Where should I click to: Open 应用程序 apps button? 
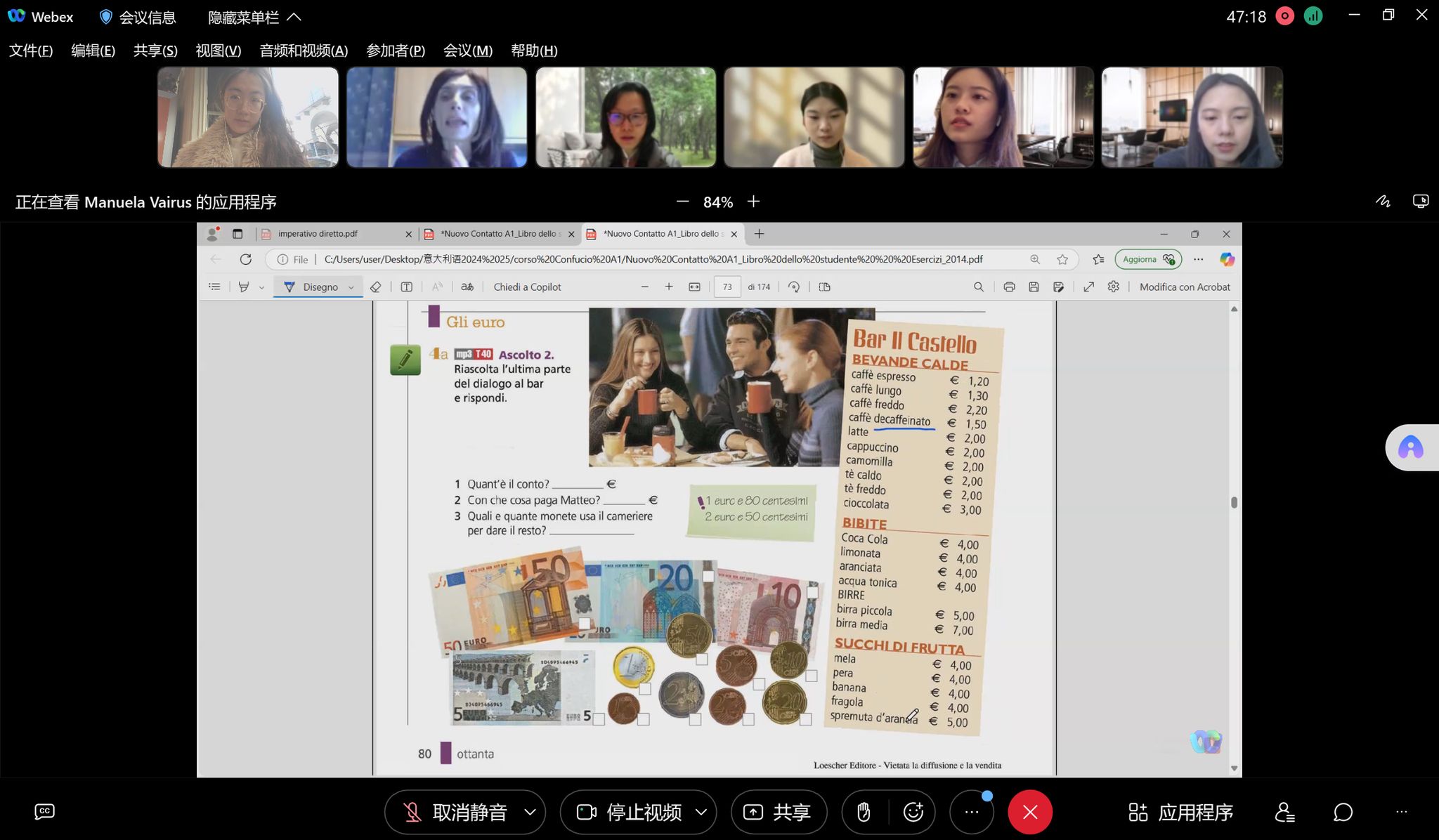point(1181,812)
